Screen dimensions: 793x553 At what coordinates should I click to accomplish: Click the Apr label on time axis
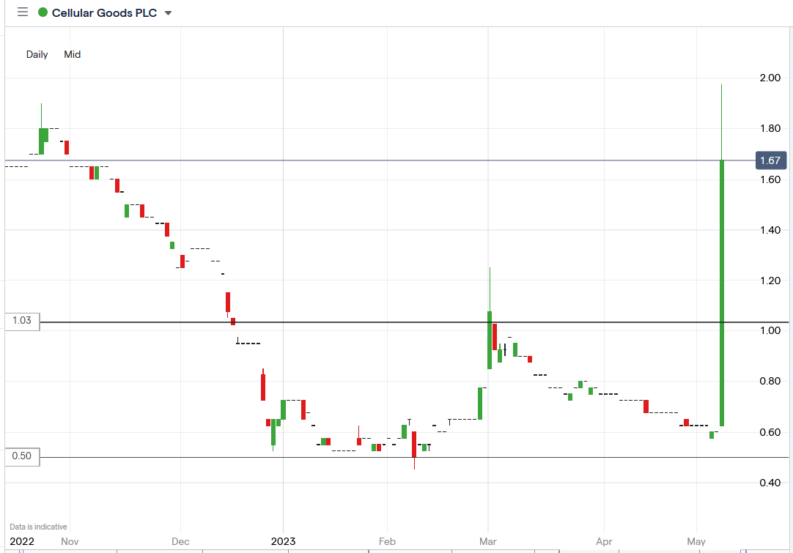coord(604,541)
